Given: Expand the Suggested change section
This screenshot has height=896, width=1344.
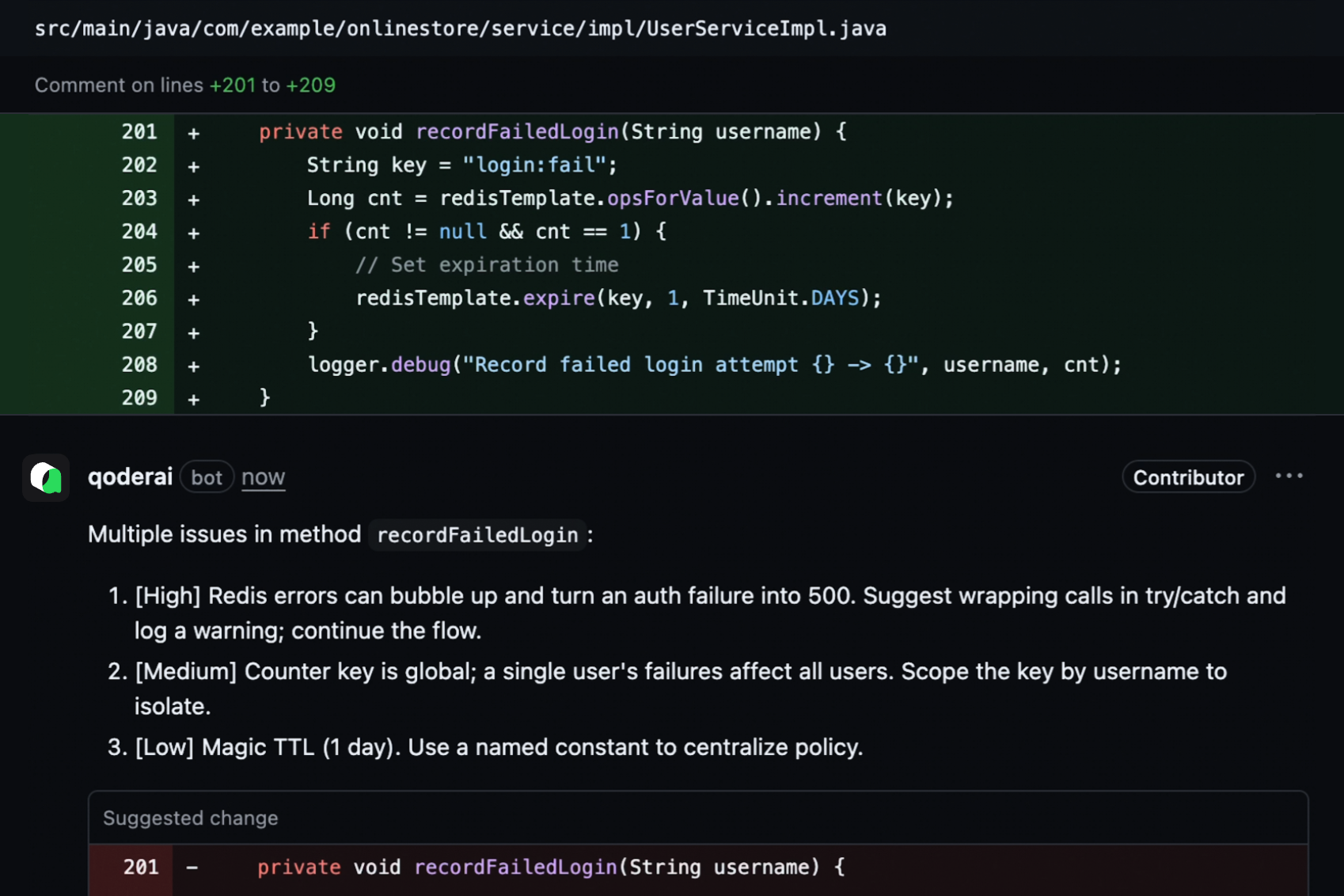Looking at the screenshot, I should click(190, 818).
